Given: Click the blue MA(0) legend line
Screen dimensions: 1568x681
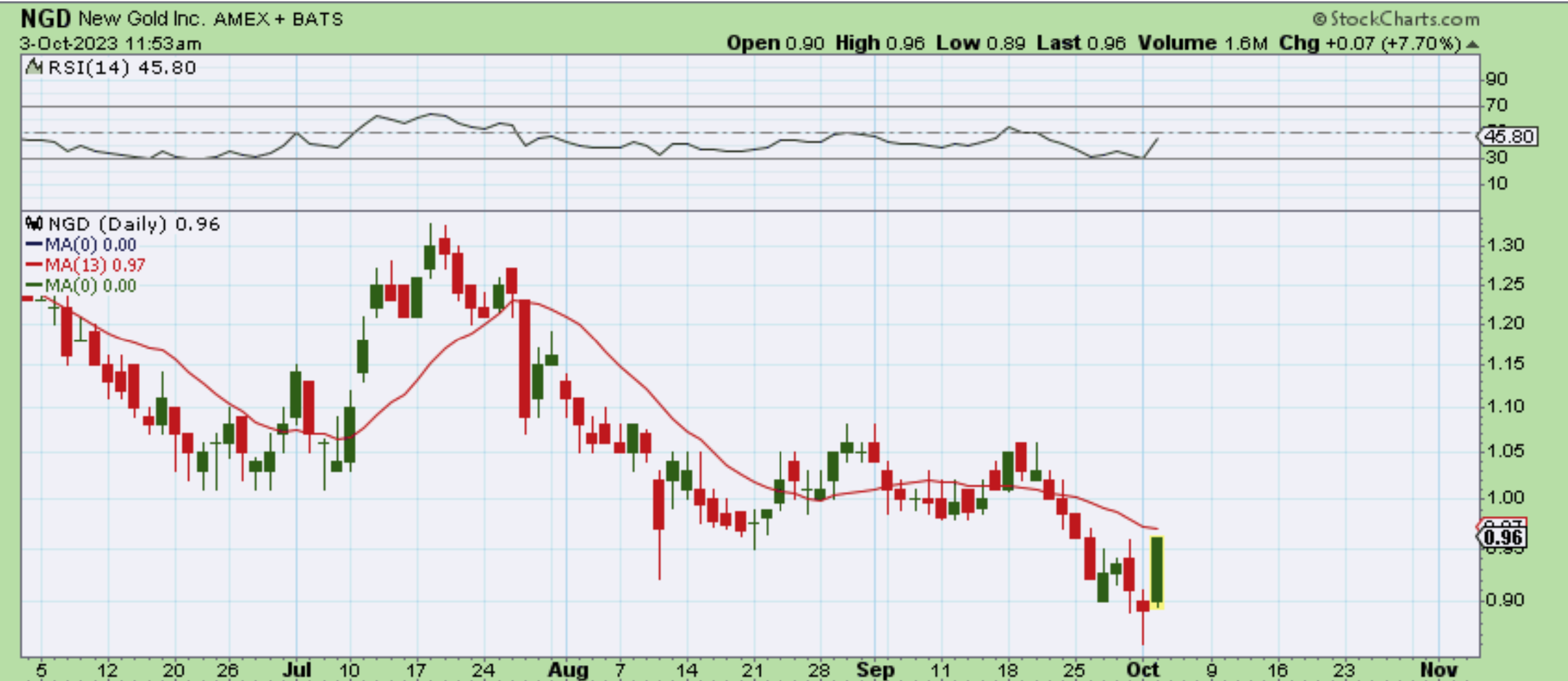Looking at the screenshot, I should [34, 245].
